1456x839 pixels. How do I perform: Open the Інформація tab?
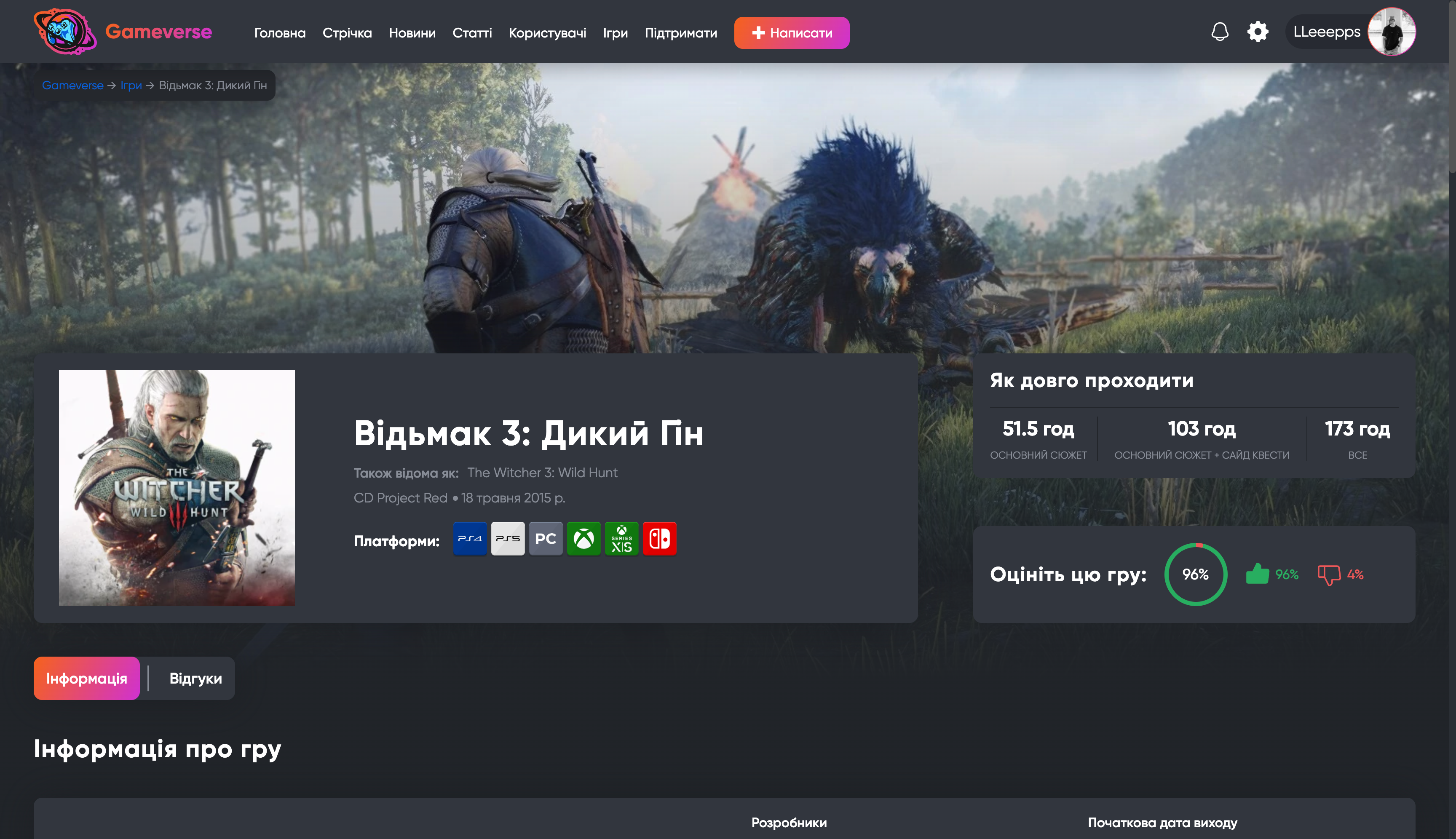click(x=87, y=678)
